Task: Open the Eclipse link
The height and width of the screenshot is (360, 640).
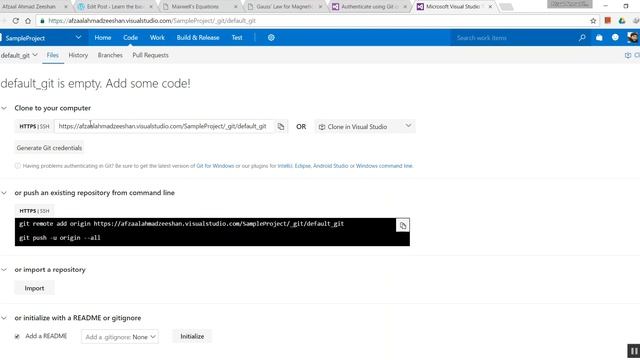Action: tap(303, 166)
